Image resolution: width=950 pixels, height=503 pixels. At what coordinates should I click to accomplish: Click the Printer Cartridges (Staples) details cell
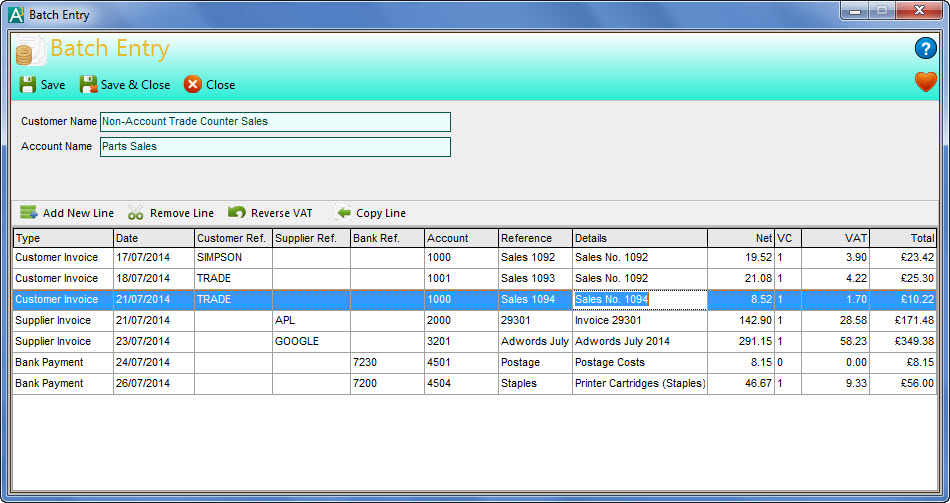tap(639, 383)
